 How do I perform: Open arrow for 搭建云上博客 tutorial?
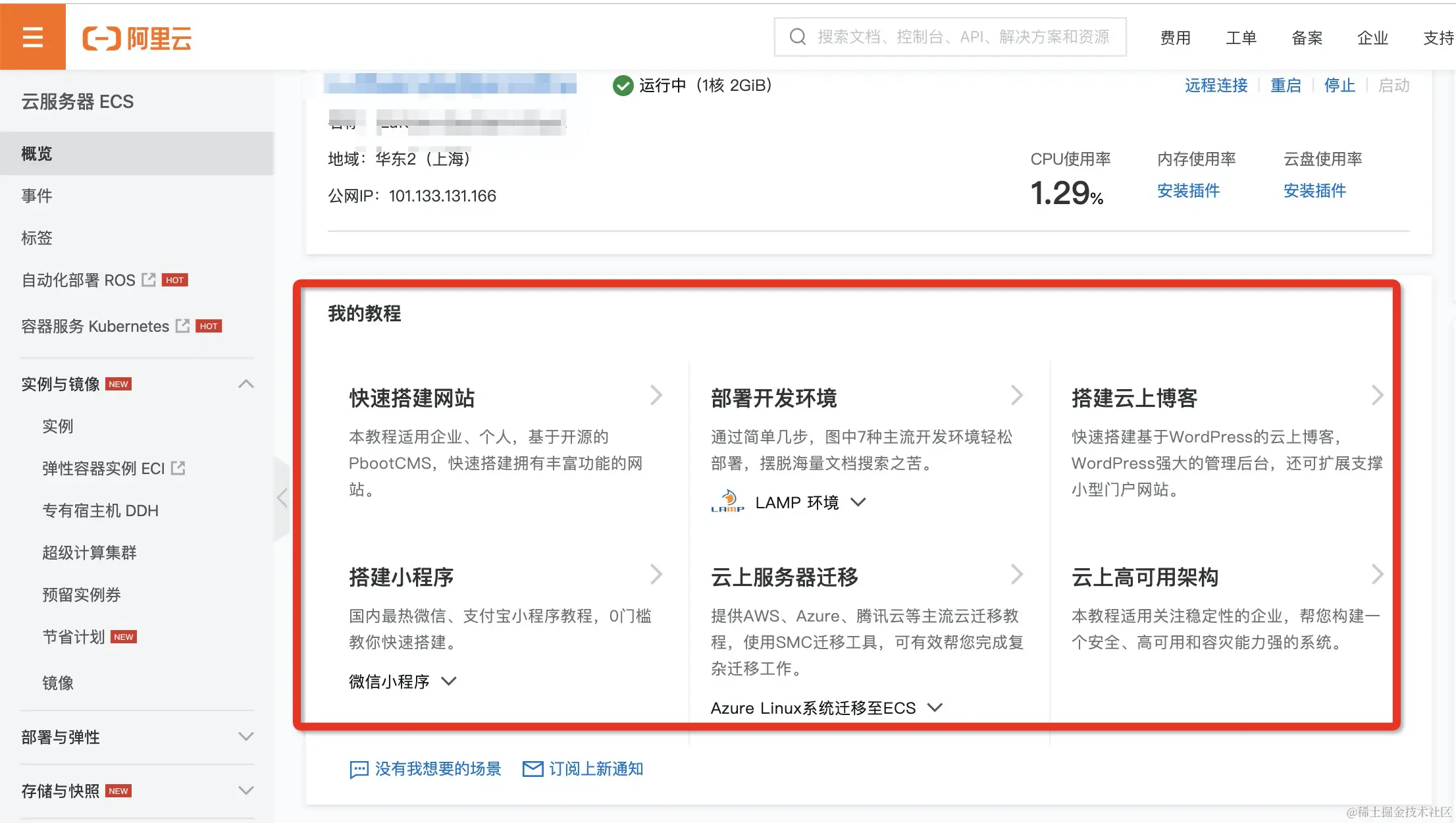click(x=1377, y=395)
